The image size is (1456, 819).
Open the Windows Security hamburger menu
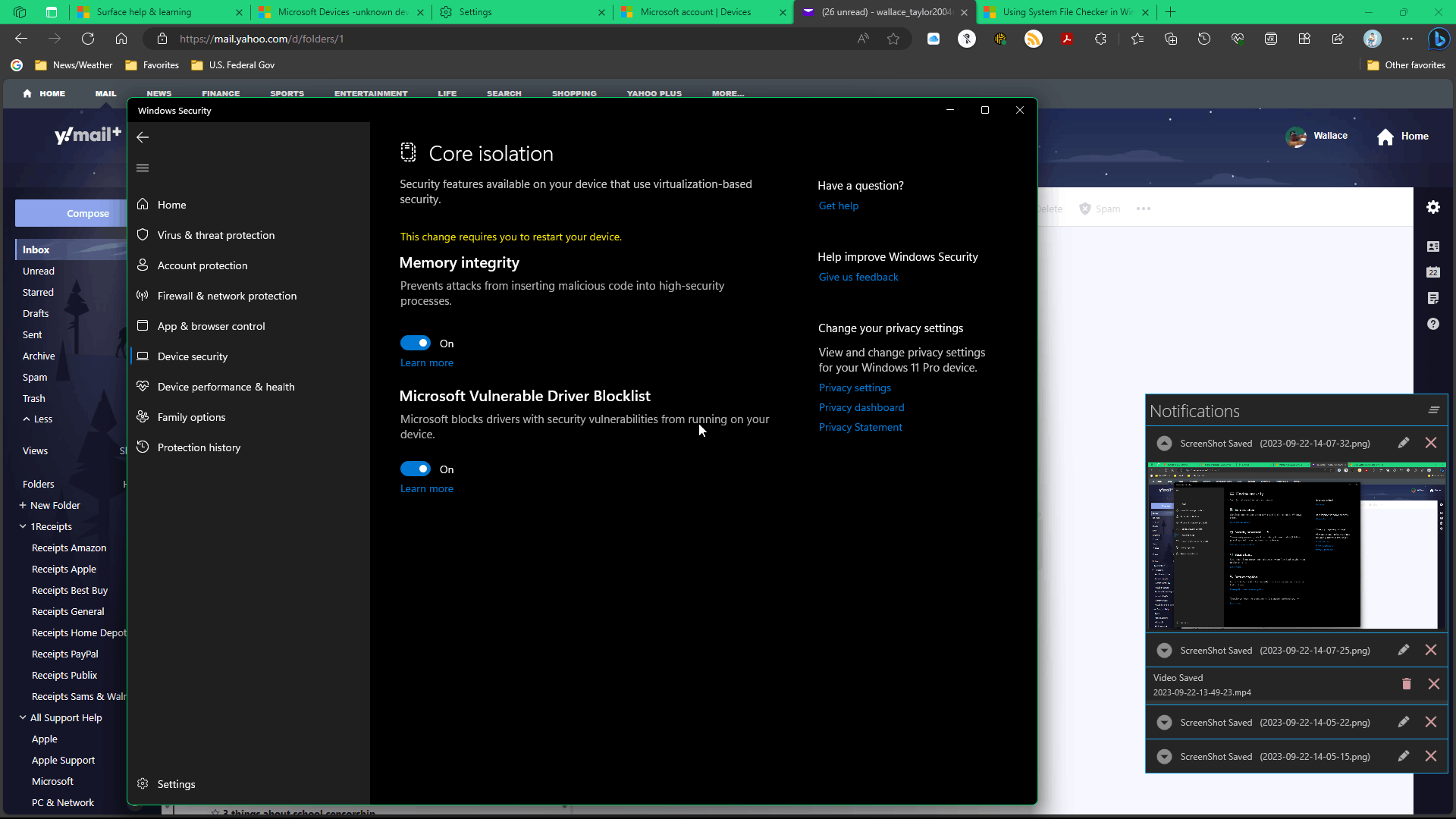point(143,168)
